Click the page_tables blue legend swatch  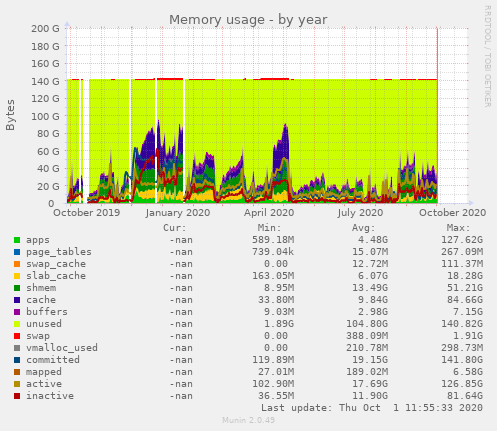tap(17, 252)
